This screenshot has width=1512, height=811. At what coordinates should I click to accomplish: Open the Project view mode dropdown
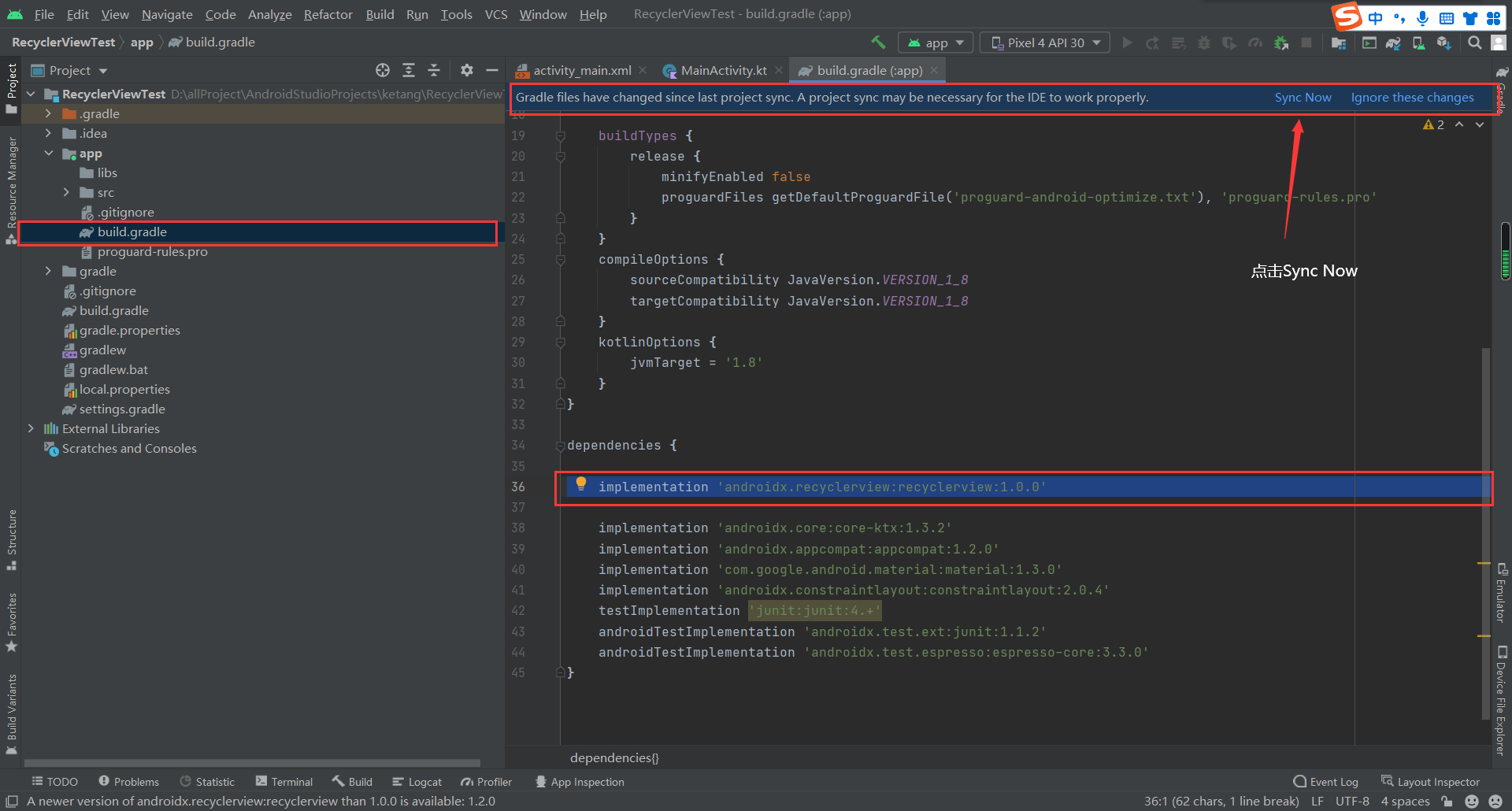tap(69, 70)
